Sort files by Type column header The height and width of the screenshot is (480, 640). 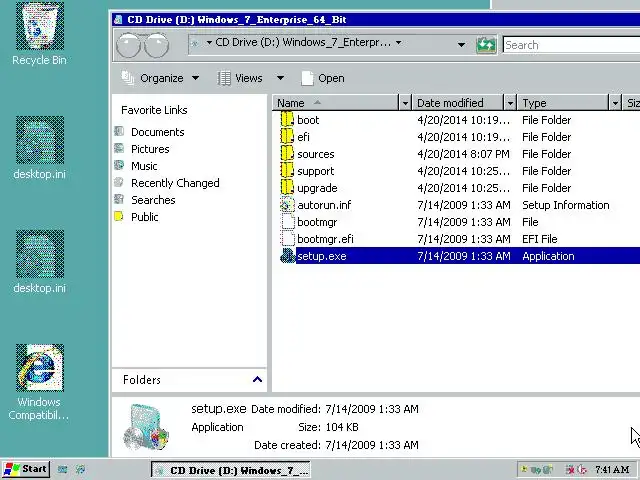(563, 103)
